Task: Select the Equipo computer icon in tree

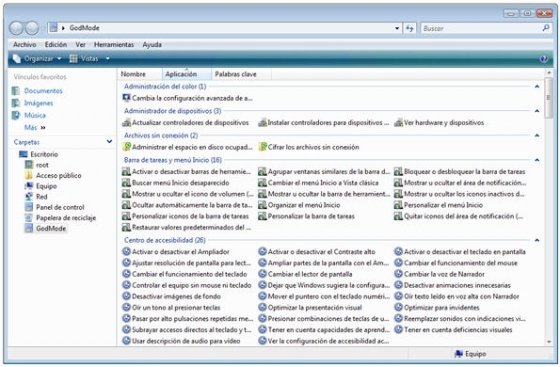Action: pos(29,186)
